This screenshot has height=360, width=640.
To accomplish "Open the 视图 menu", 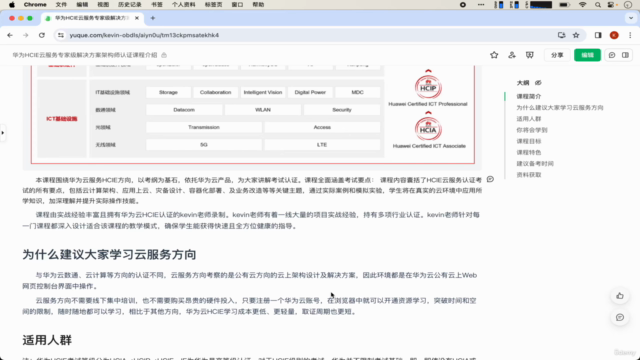I will click(103, 4).
